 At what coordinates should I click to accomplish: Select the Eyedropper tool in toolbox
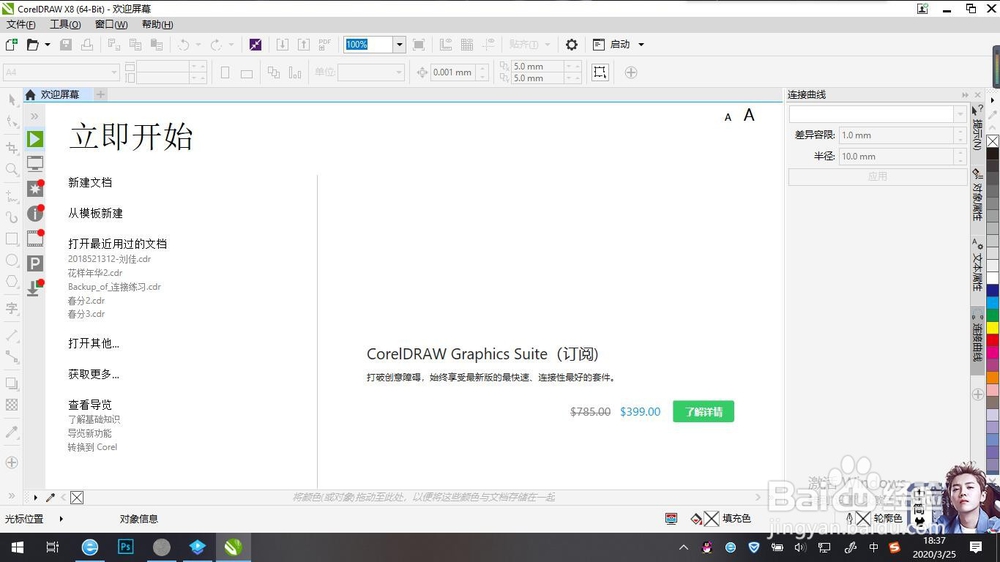(11, 432)
